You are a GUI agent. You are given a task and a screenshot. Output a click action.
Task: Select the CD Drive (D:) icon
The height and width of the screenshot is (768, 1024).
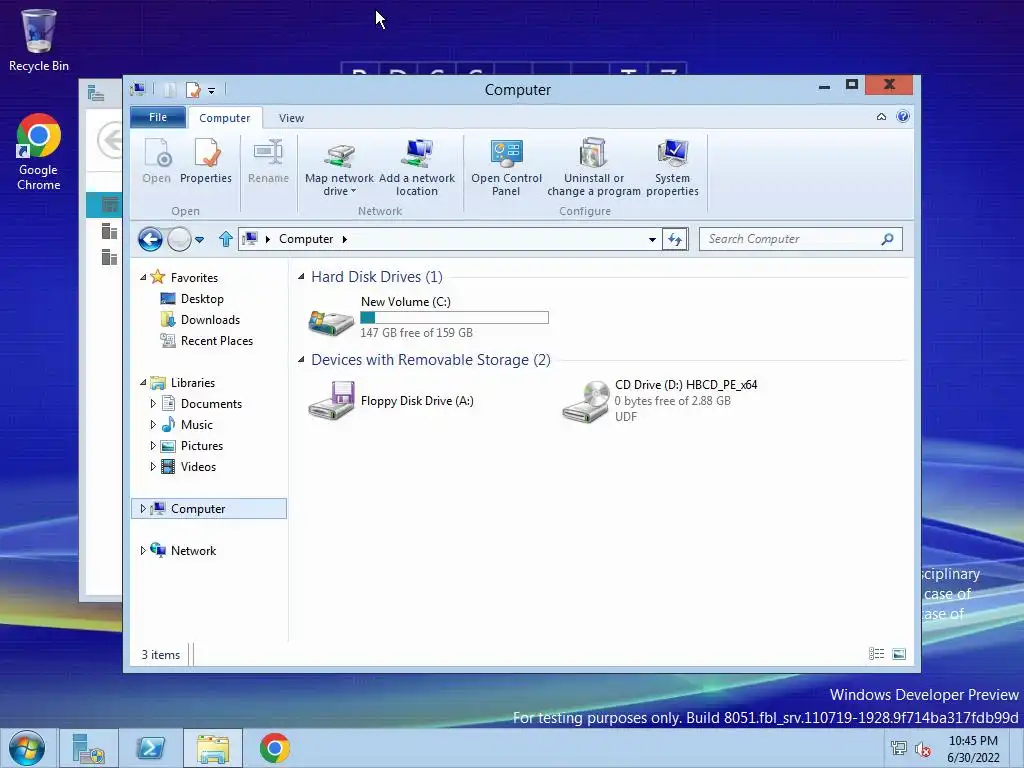(x=585, y=401)
